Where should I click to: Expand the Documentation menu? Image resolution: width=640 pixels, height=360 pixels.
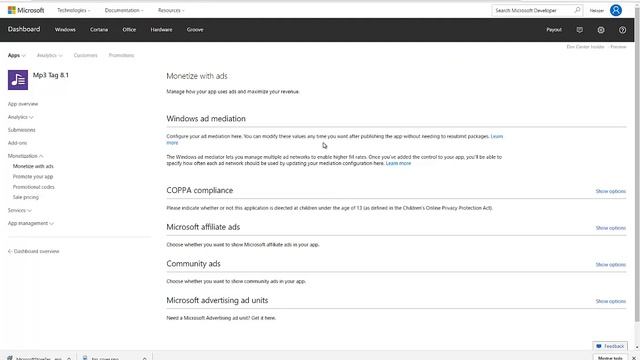124,10
